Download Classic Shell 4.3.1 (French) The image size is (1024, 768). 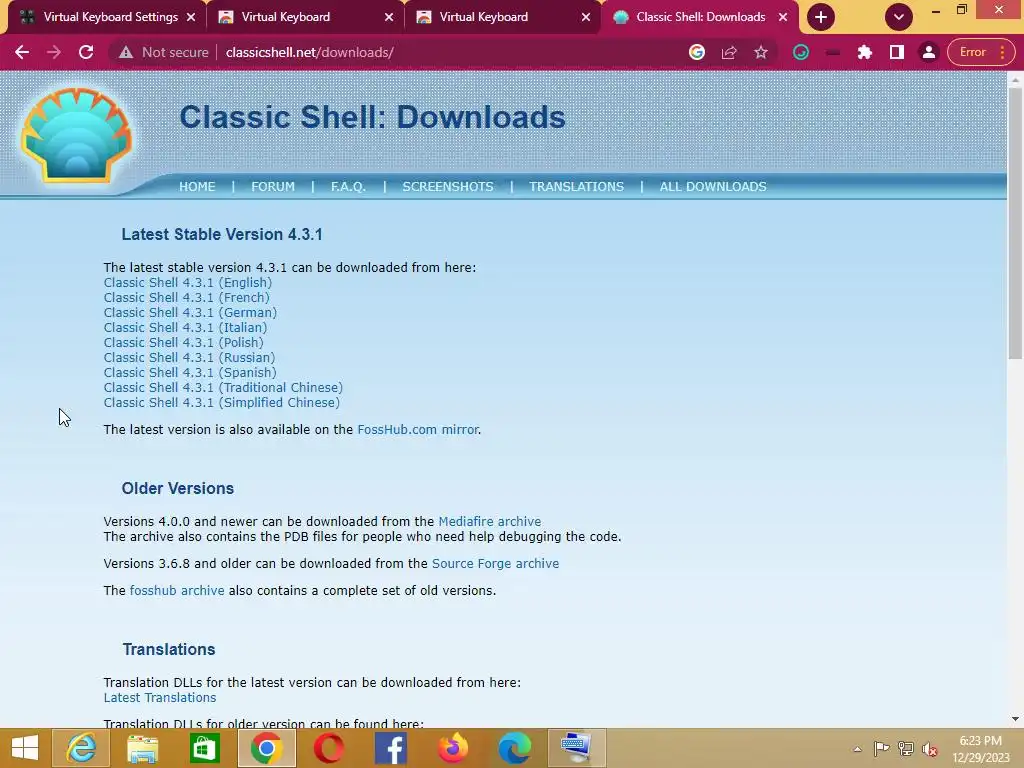(186, 298)
